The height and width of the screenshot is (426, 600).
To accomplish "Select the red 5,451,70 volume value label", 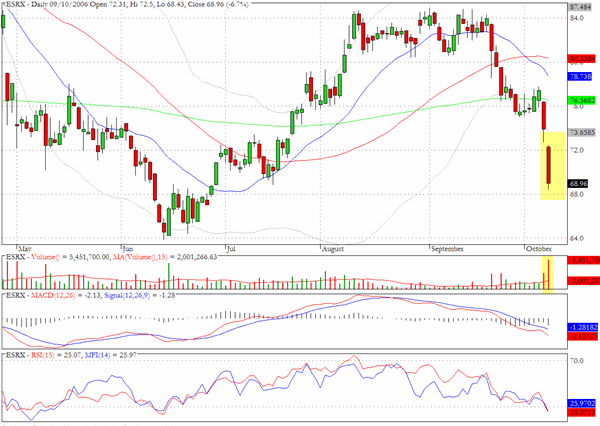I will [584, 261].
